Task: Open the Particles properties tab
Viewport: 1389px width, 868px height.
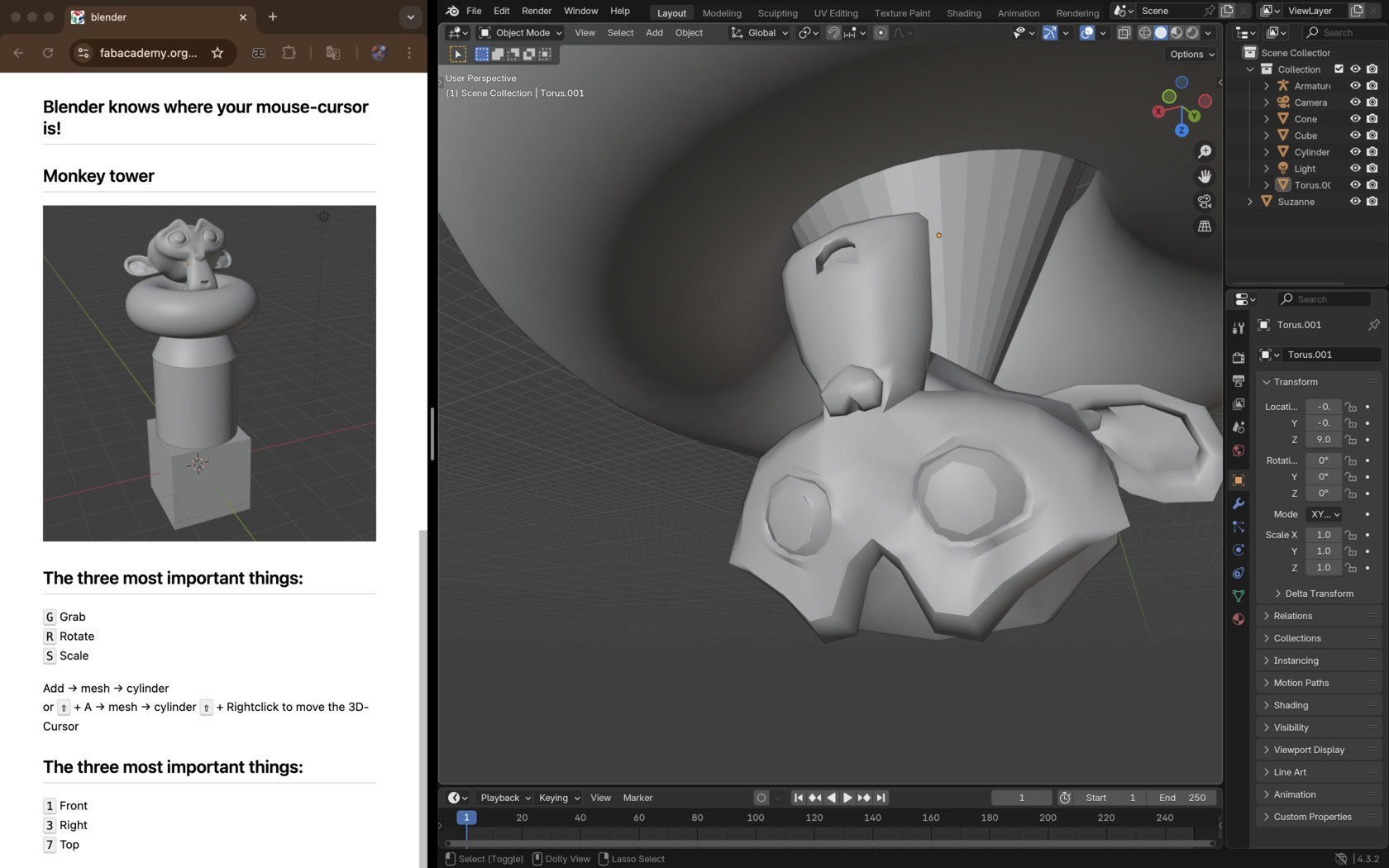Action: point(1238,527)
